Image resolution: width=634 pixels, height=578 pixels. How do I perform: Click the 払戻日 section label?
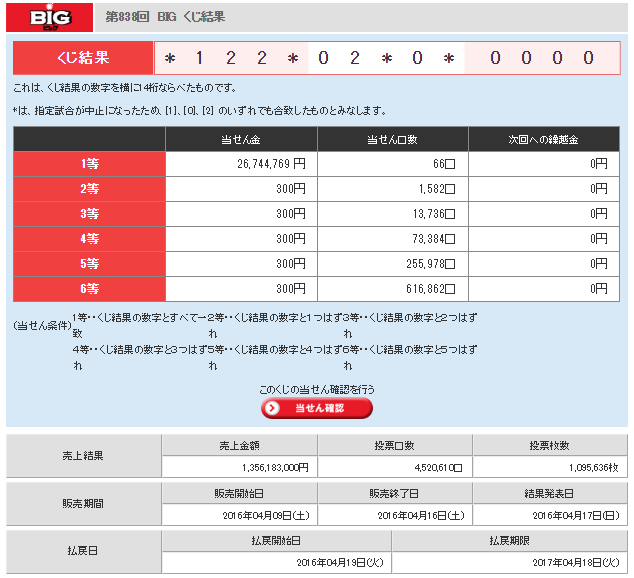click(83, 551)
